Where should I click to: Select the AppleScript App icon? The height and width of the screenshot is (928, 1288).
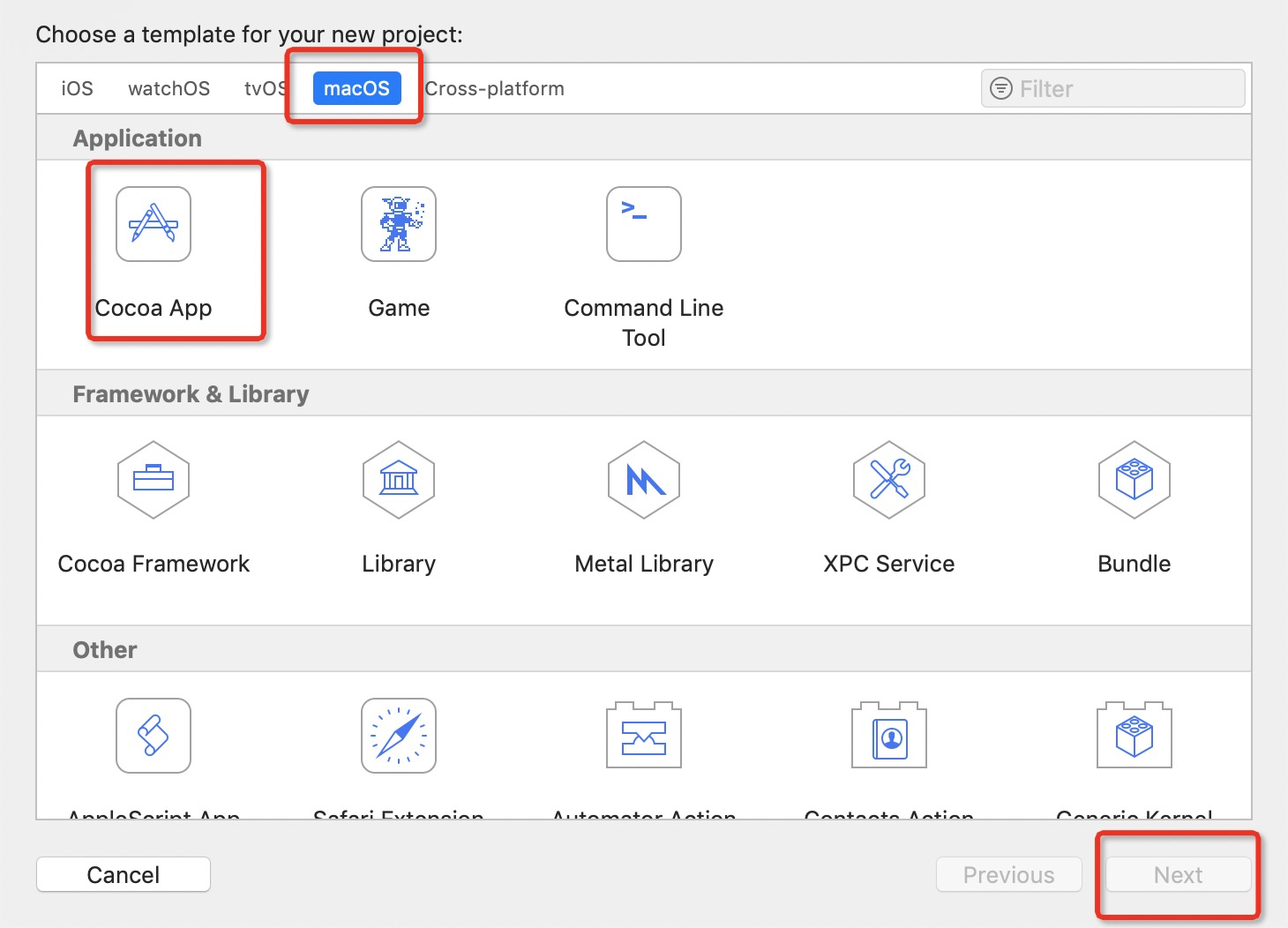click(x=154, y=736)
